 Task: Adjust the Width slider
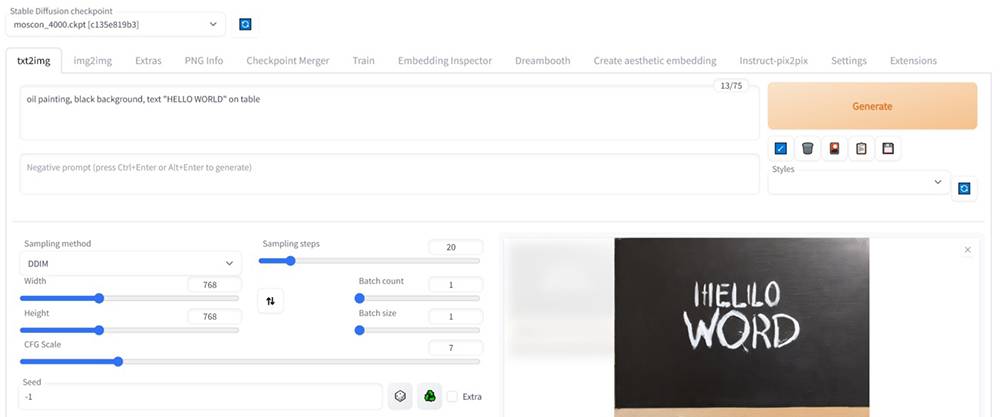[129, 298]
